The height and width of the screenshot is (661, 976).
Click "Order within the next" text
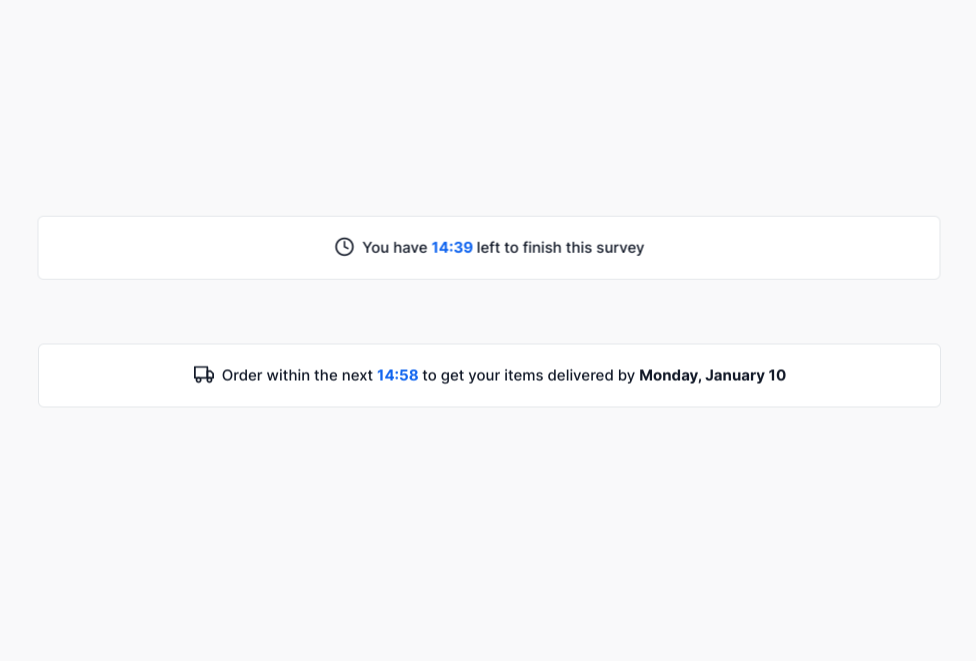[x=297, y=375]
